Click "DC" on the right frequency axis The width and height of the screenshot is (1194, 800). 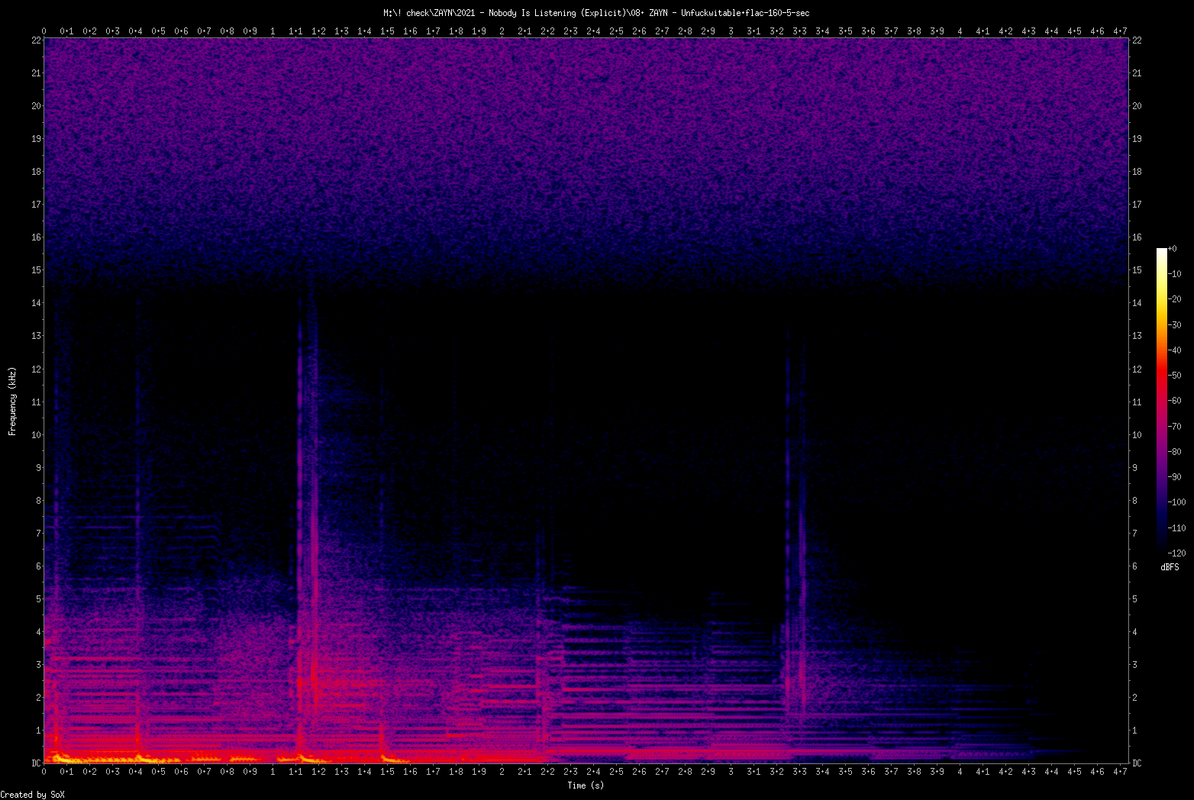point(1137,763)
